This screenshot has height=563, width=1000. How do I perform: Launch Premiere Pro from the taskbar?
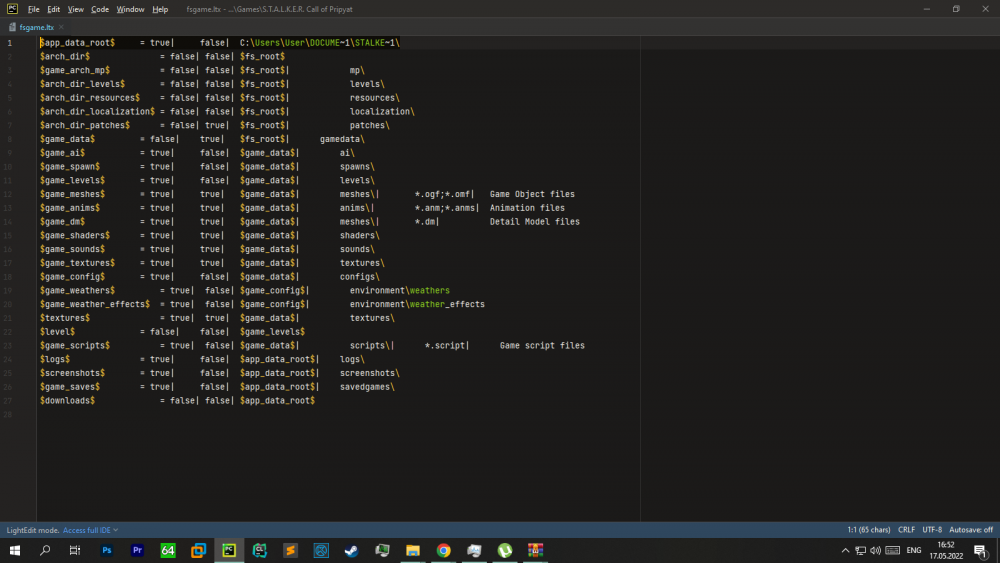coord(137,551)
